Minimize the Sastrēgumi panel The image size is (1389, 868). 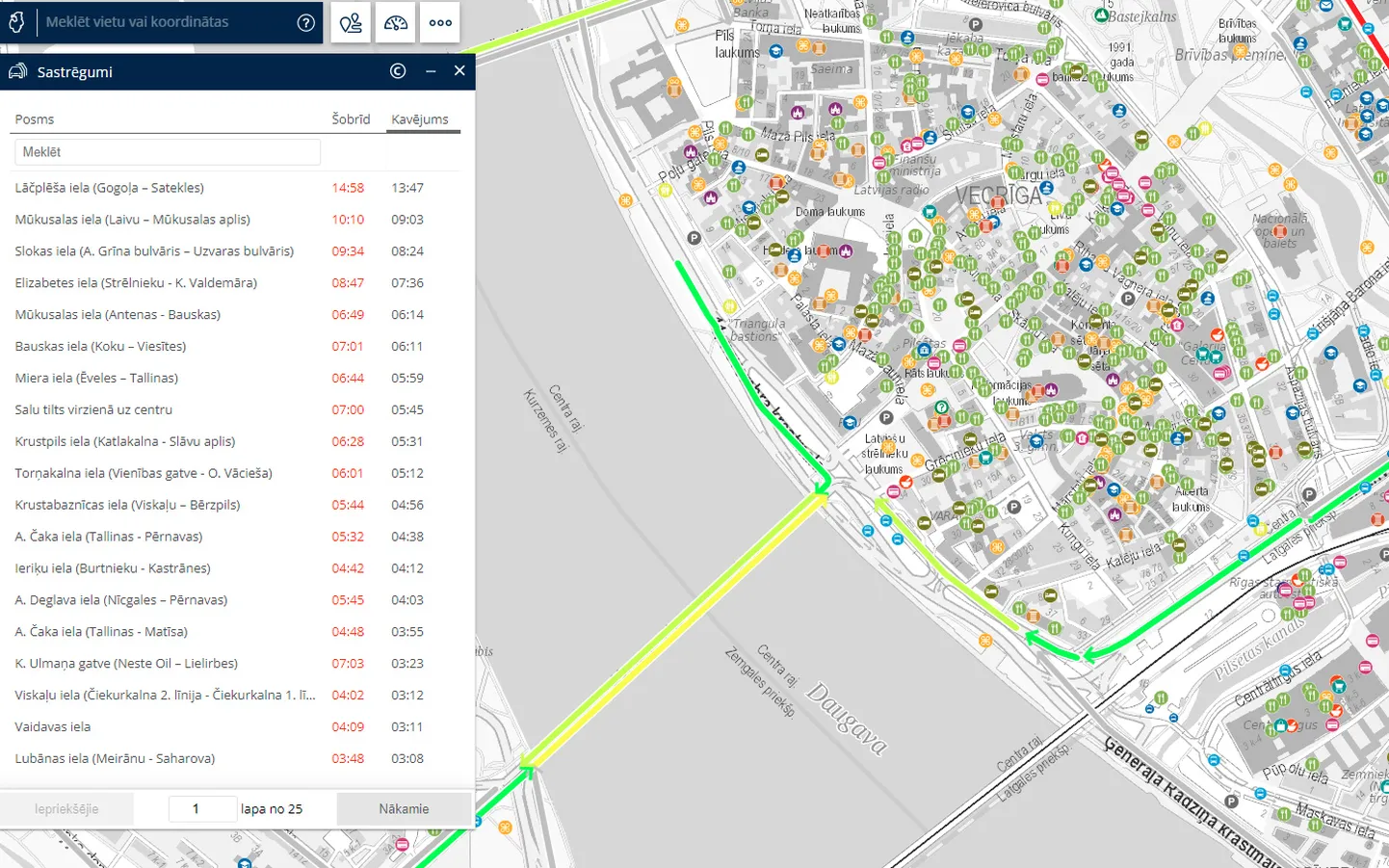click(431, 71)
